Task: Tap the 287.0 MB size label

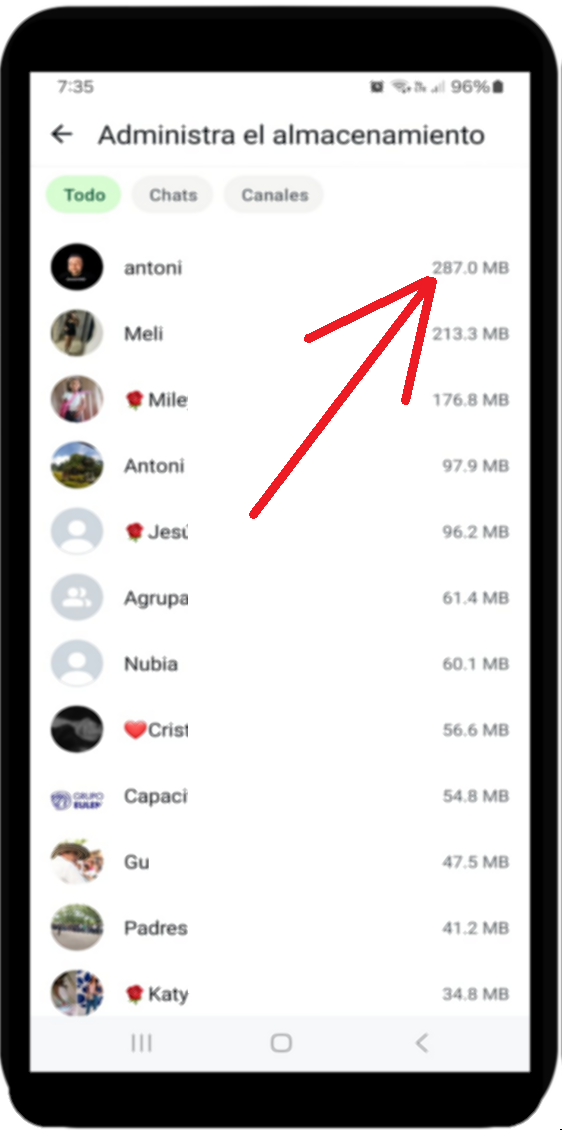Action: tap(470, 268)
